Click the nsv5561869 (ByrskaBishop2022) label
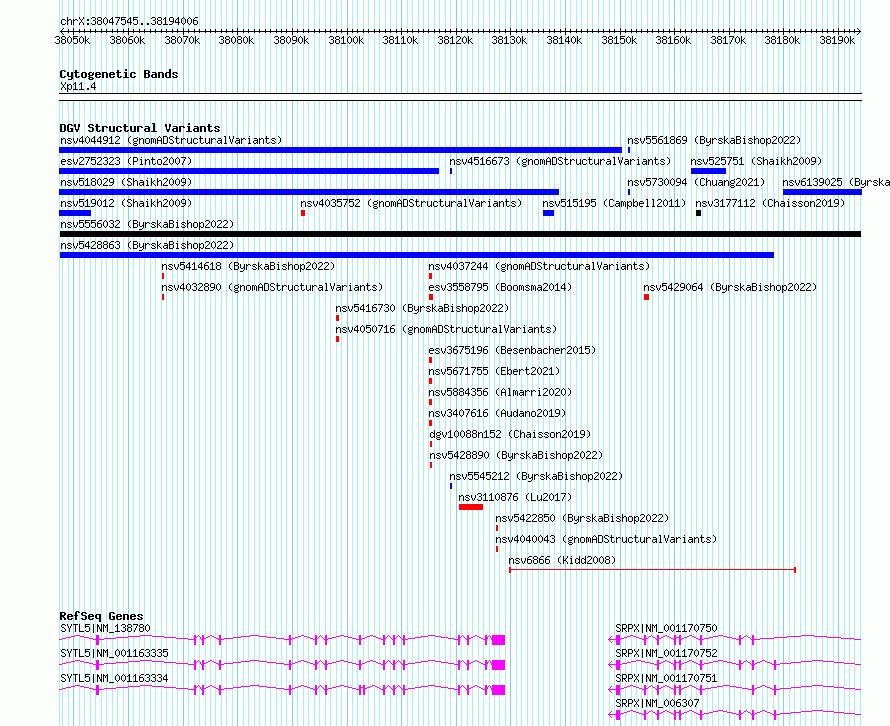The width and height of the screenshot is (890, 726). pos(714,140)
